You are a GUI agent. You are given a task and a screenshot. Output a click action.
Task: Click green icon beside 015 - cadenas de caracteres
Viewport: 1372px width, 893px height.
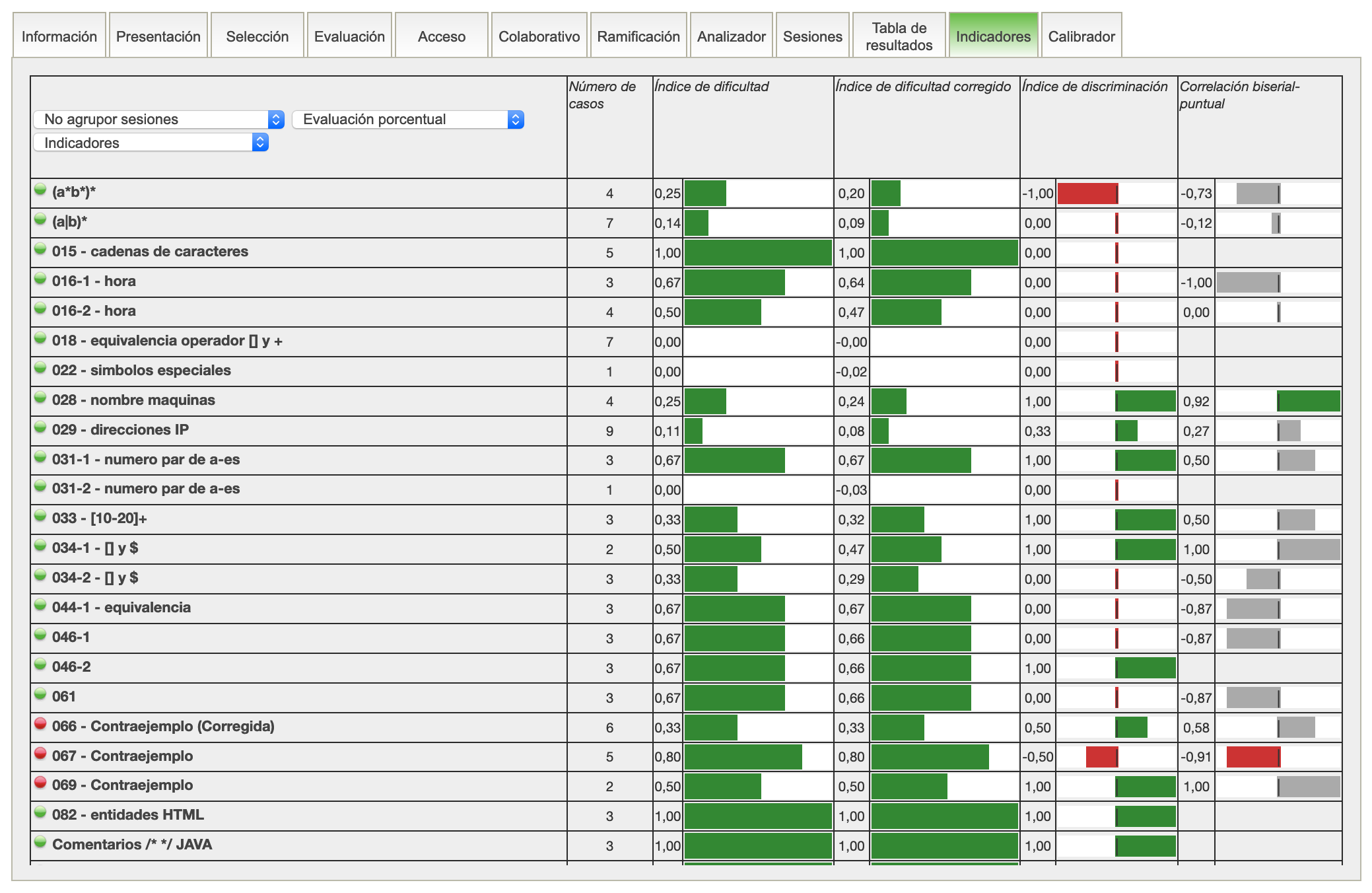point(40,249)
